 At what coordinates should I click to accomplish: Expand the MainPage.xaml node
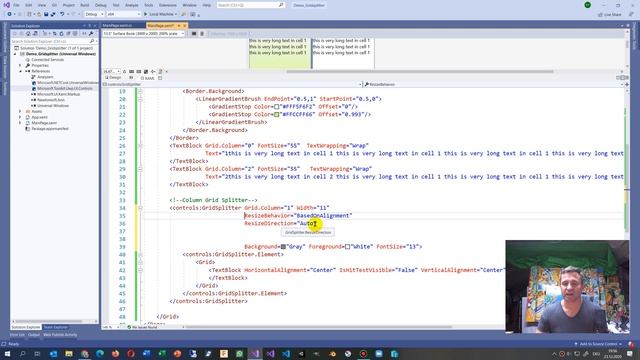coord(20,123)
